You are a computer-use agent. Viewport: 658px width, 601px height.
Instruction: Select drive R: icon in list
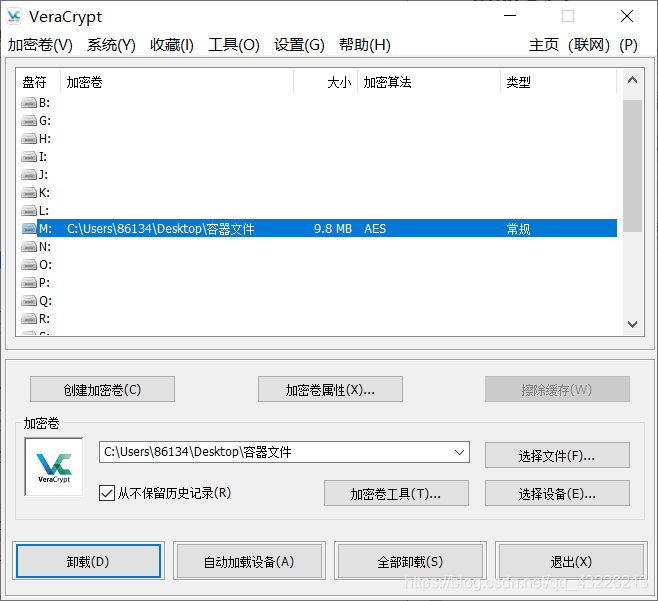pos(29,319)
